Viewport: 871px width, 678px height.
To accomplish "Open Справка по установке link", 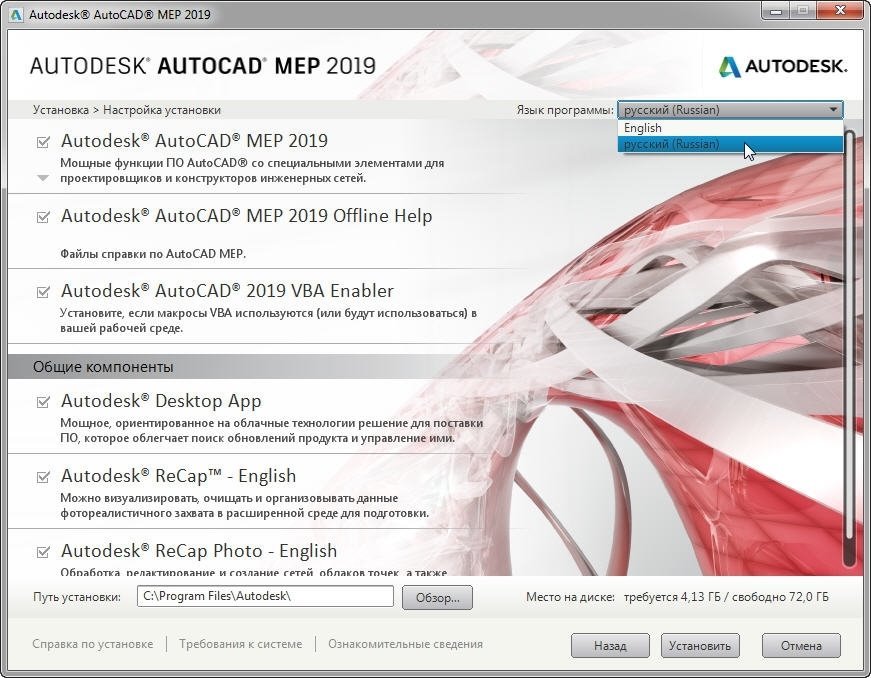I will (93, 644).
